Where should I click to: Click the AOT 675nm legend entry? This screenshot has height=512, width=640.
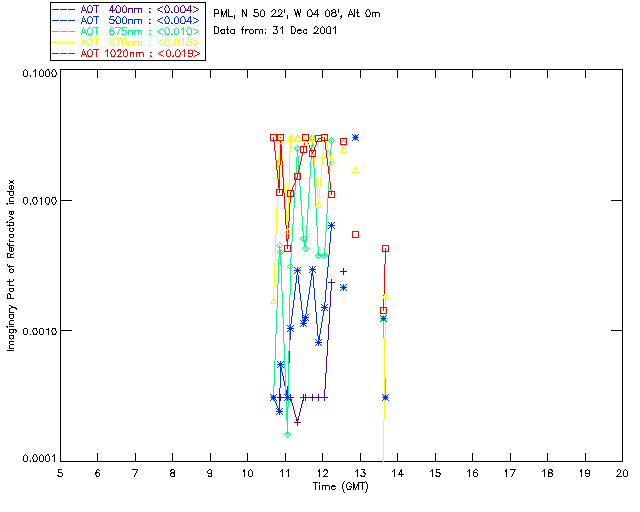[x=127, y=31]
